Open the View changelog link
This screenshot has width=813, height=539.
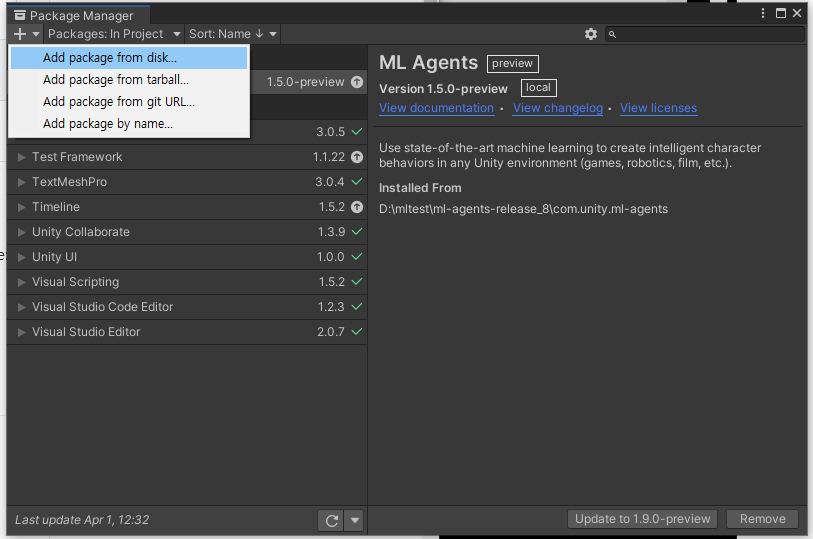pyautogui.click(x=558, y=108)
